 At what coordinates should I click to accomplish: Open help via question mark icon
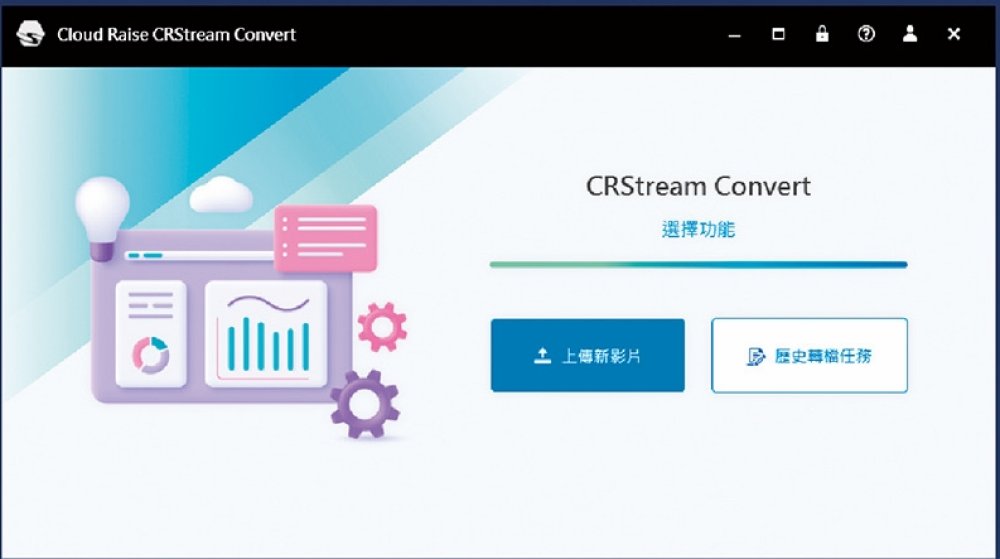[x=866, y=34]
